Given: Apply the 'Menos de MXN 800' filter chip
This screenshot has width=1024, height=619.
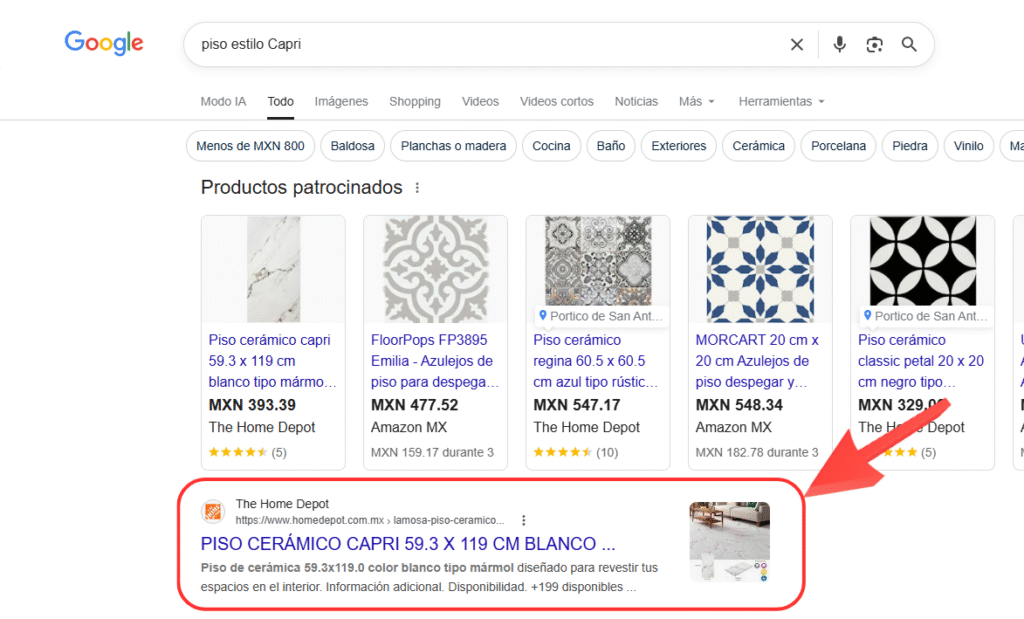Looking at the screenshot, I should 250,146.
